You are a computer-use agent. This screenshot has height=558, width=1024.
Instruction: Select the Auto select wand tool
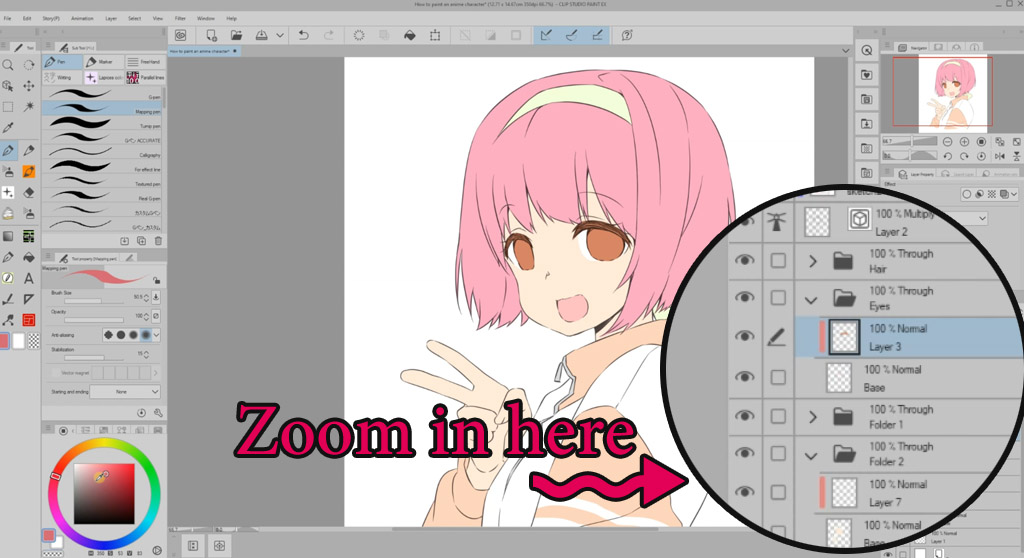pyautogui.click(x=29, y=106)
